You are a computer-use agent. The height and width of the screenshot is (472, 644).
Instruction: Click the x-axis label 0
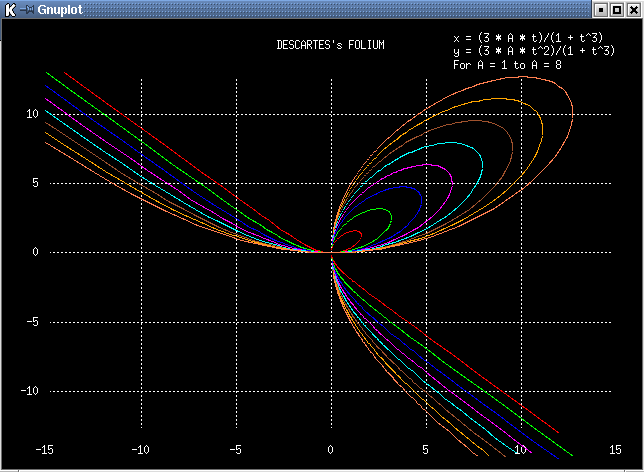331,450
